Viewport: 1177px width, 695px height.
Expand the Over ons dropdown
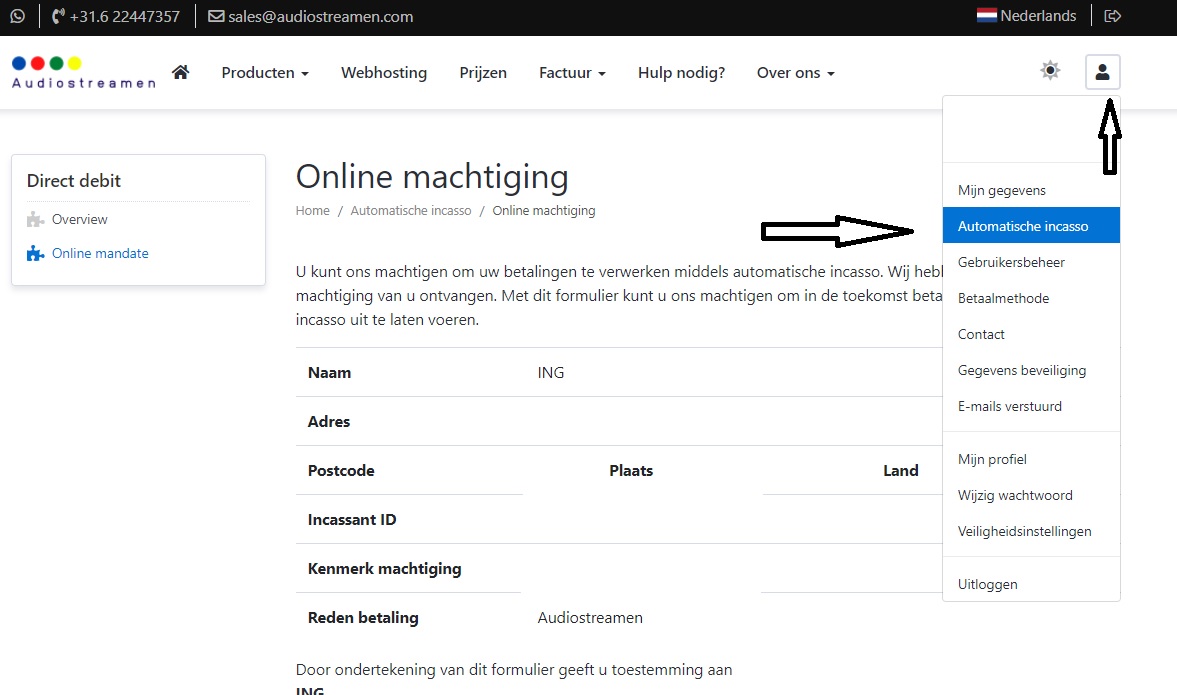pos(795,72)
